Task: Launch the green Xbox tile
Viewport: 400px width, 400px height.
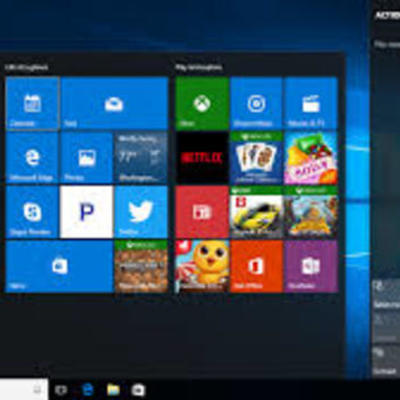Action: 202,103
